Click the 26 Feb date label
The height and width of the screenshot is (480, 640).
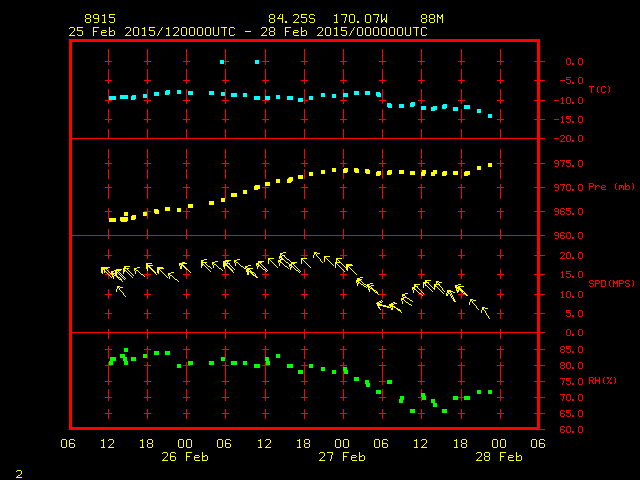click(185, 457)
